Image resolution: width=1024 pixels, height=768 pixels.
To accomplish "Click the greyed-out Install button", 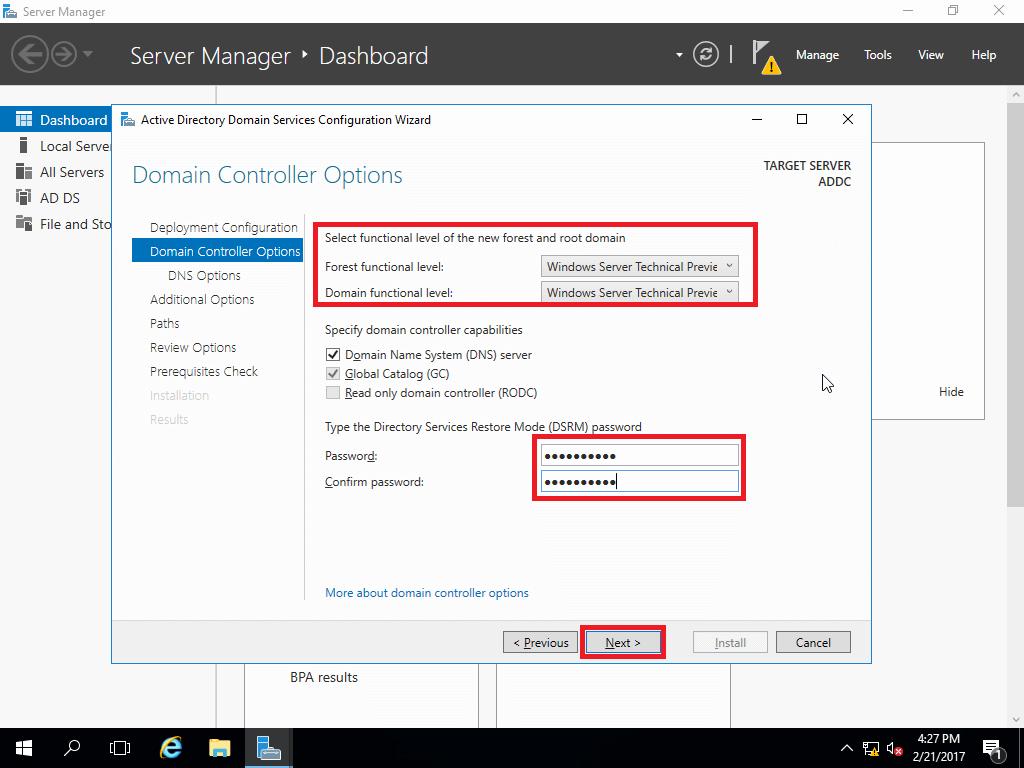I will (x=730, y=642).
